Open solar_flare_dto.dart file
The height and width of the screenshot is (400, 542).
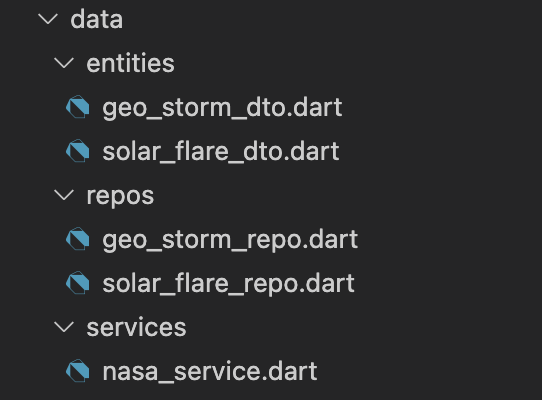pyautogui.click(x=221, y=152)
